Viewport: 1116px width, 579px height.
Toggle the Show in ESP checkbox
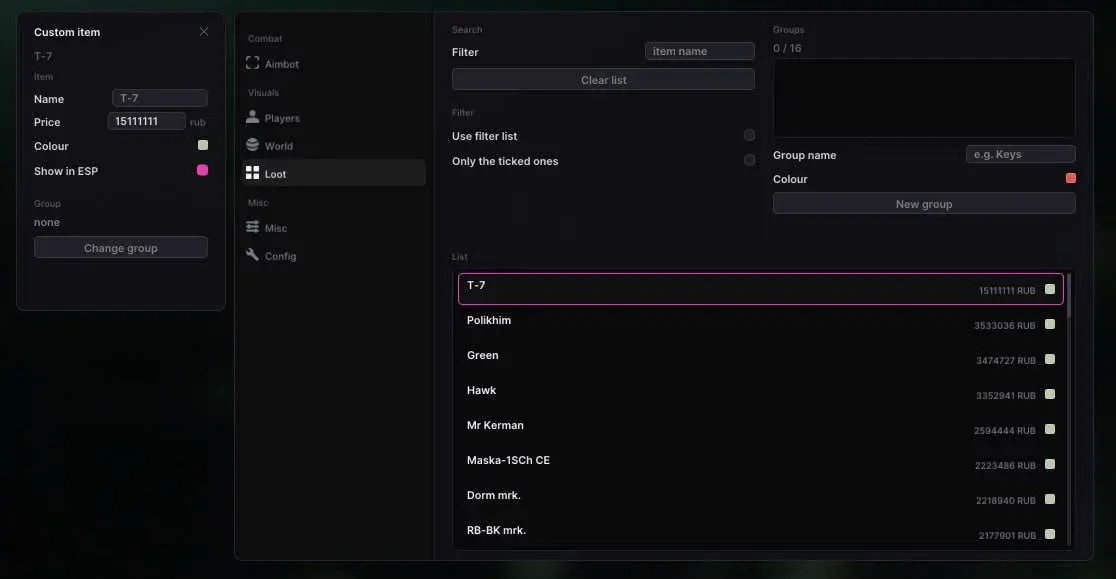(x=203, y=170)
